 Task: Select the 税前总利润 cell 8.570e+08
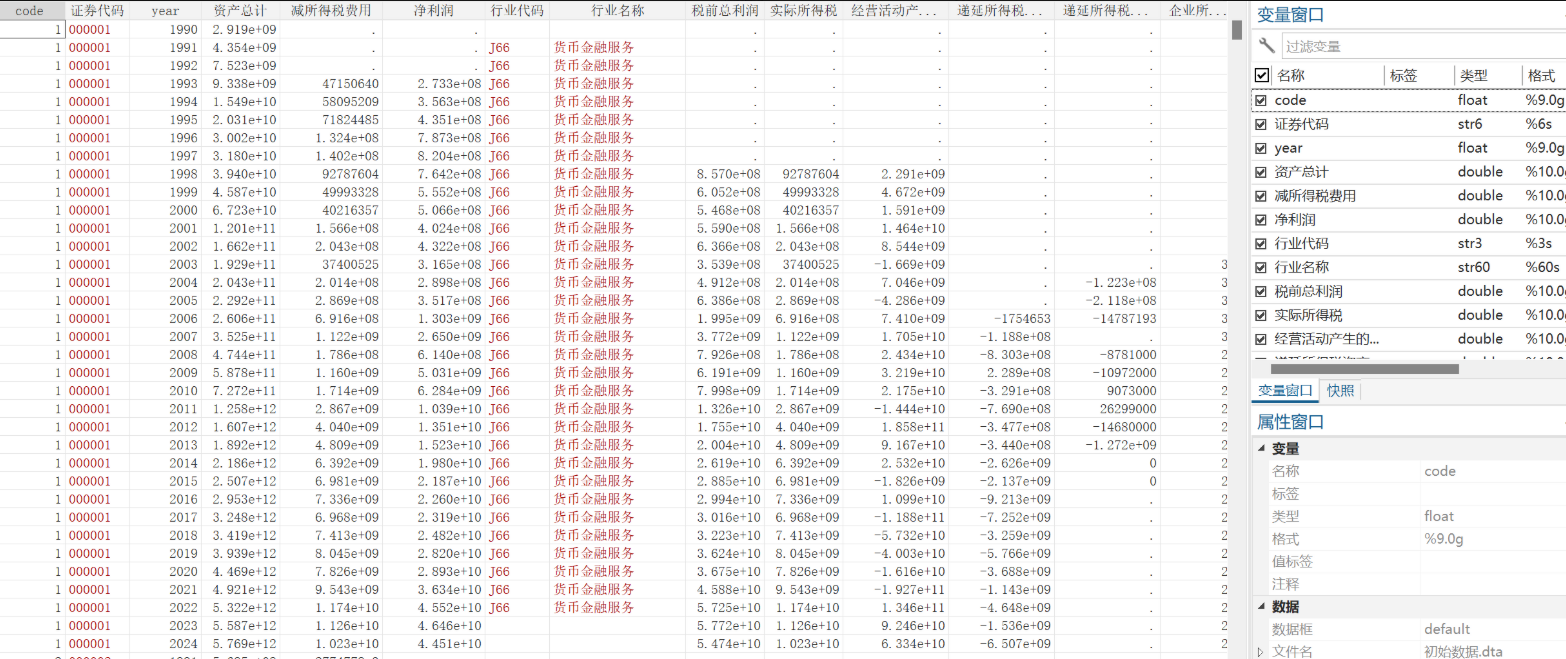click(725, 173)
